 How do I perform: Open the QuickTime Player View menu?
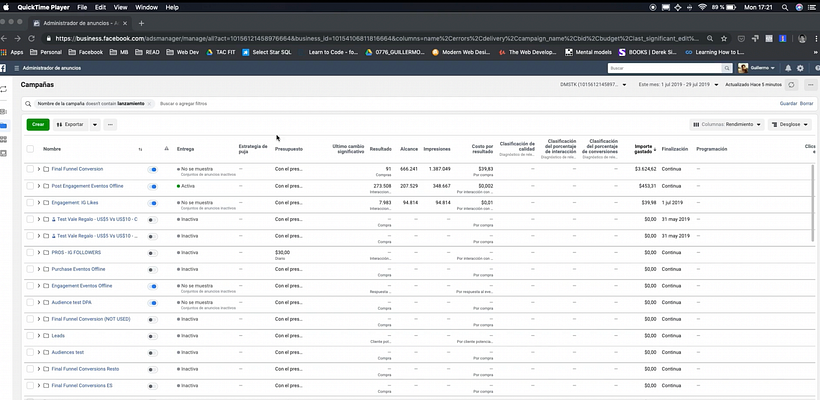pos(120,6)
